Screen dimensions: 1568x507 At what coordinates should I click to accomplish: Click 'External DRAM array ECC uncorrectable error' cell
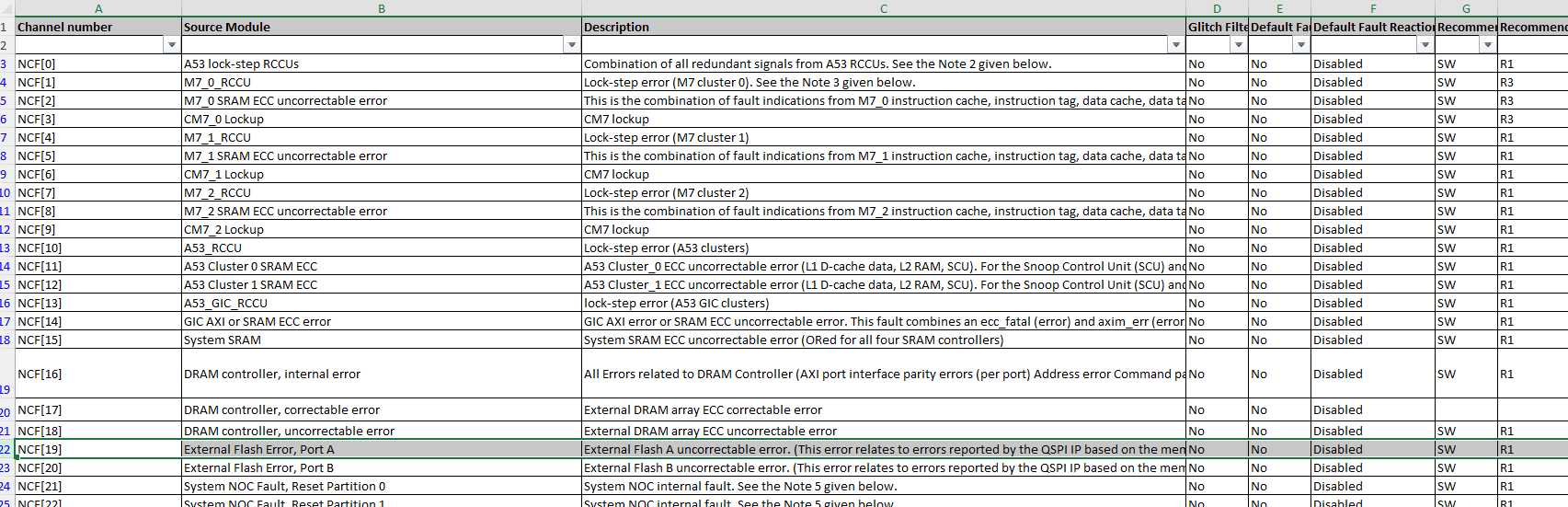(884, 431)
